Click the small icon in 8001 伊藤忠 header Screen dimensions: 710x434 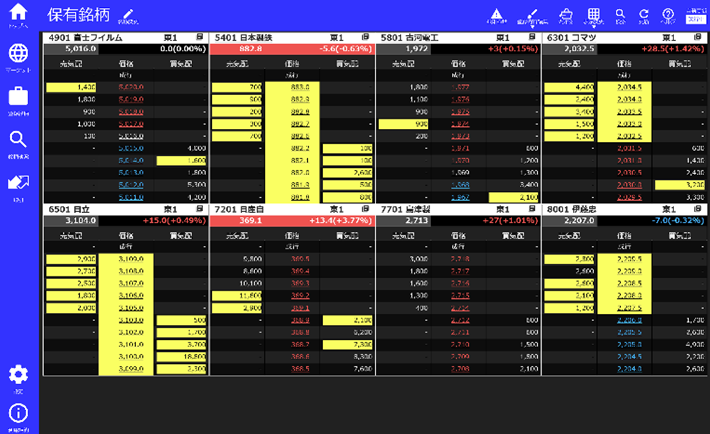point(698,209)
